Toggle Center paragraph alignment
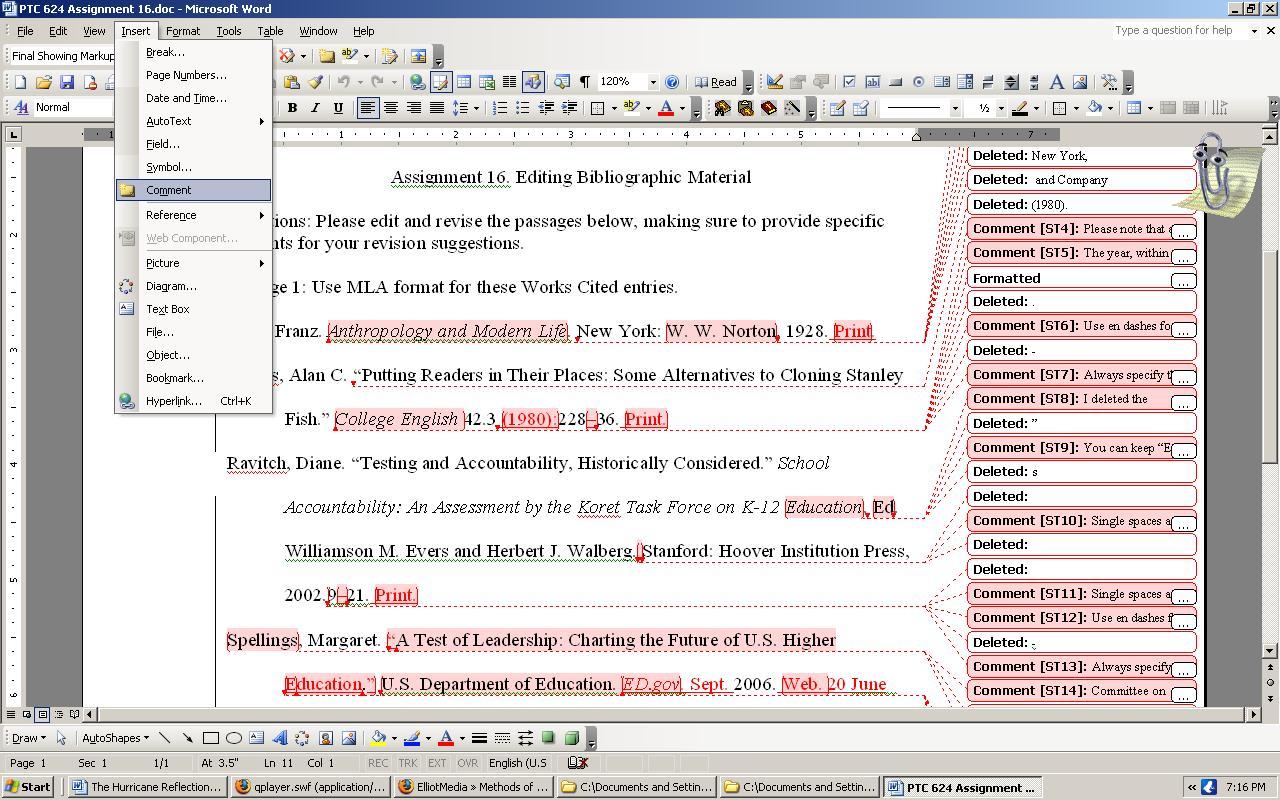Viewport: 1280px width, 800px height. (391, 108)
